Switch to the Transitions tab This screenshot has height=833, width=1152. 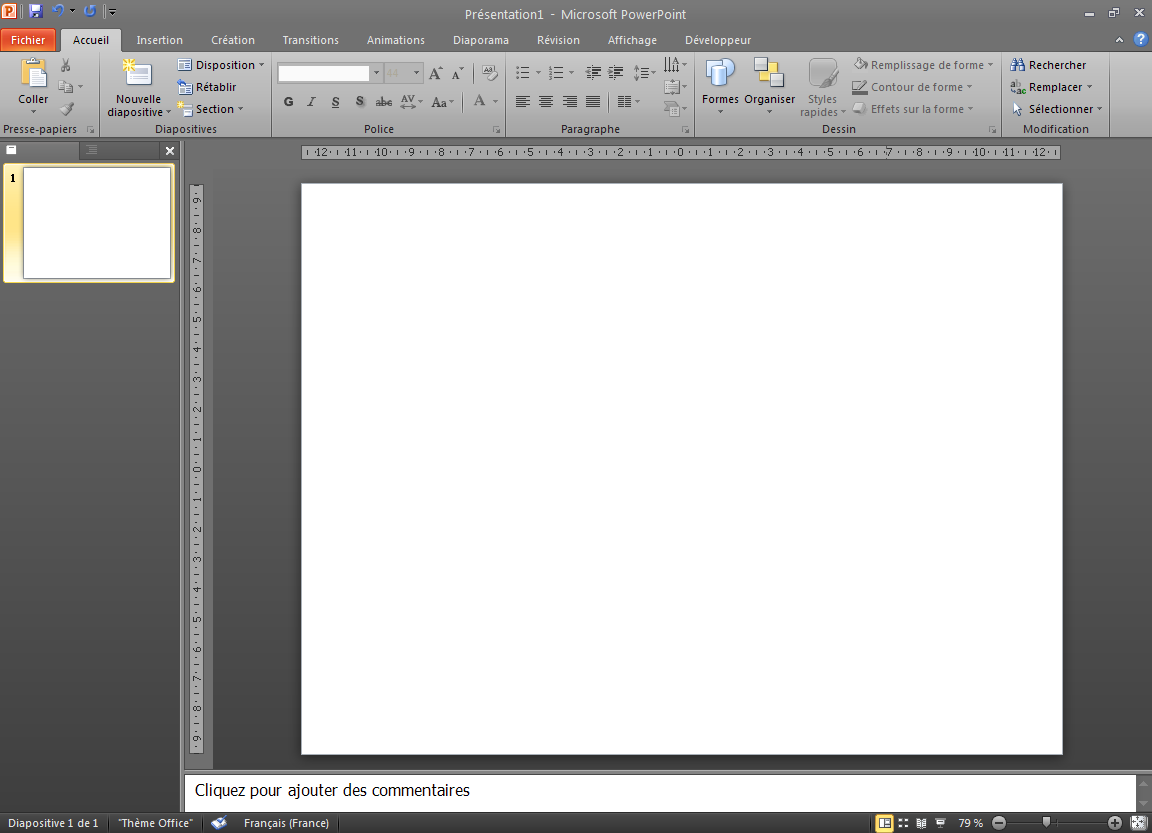pyautogui.click(x=310, y=40)
